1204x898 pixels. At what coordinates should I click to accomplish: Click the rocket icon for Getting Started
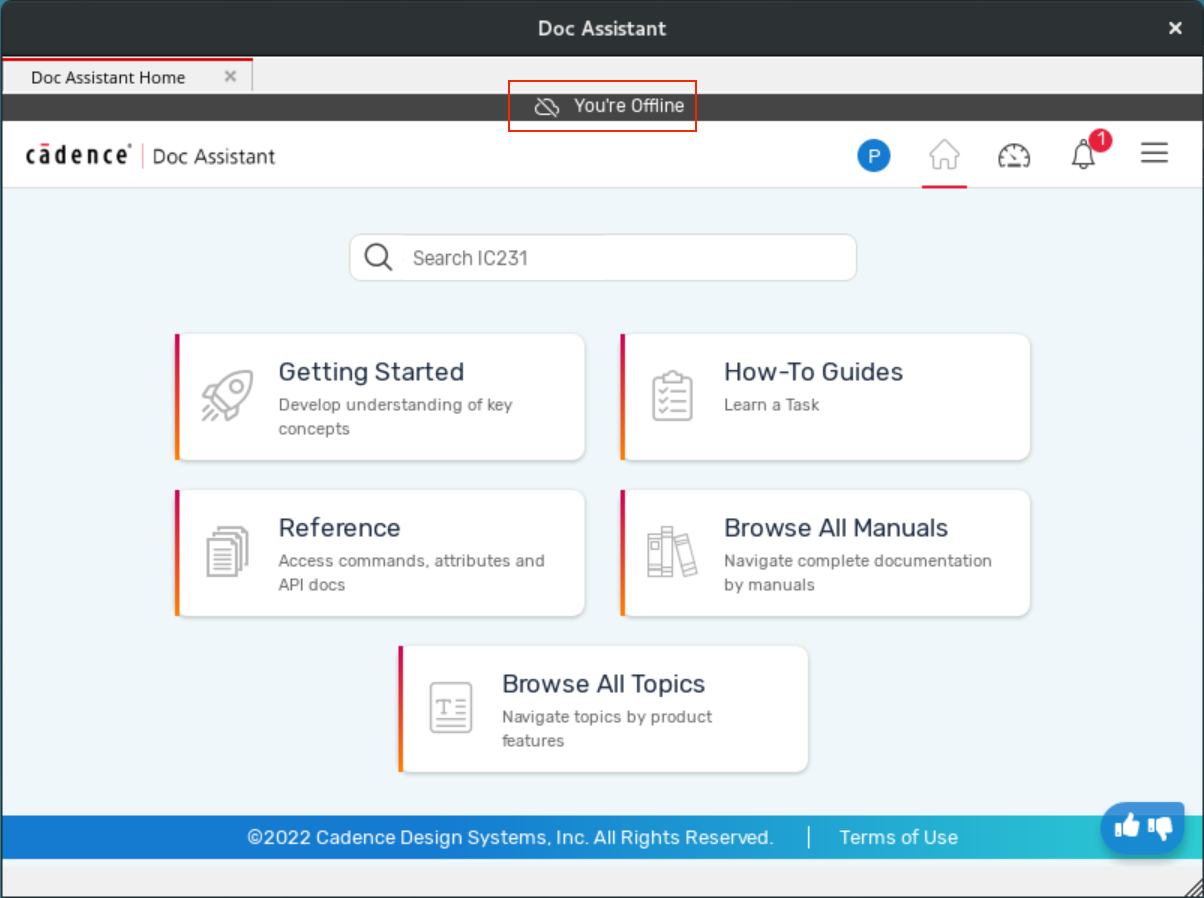coord(227,396)
